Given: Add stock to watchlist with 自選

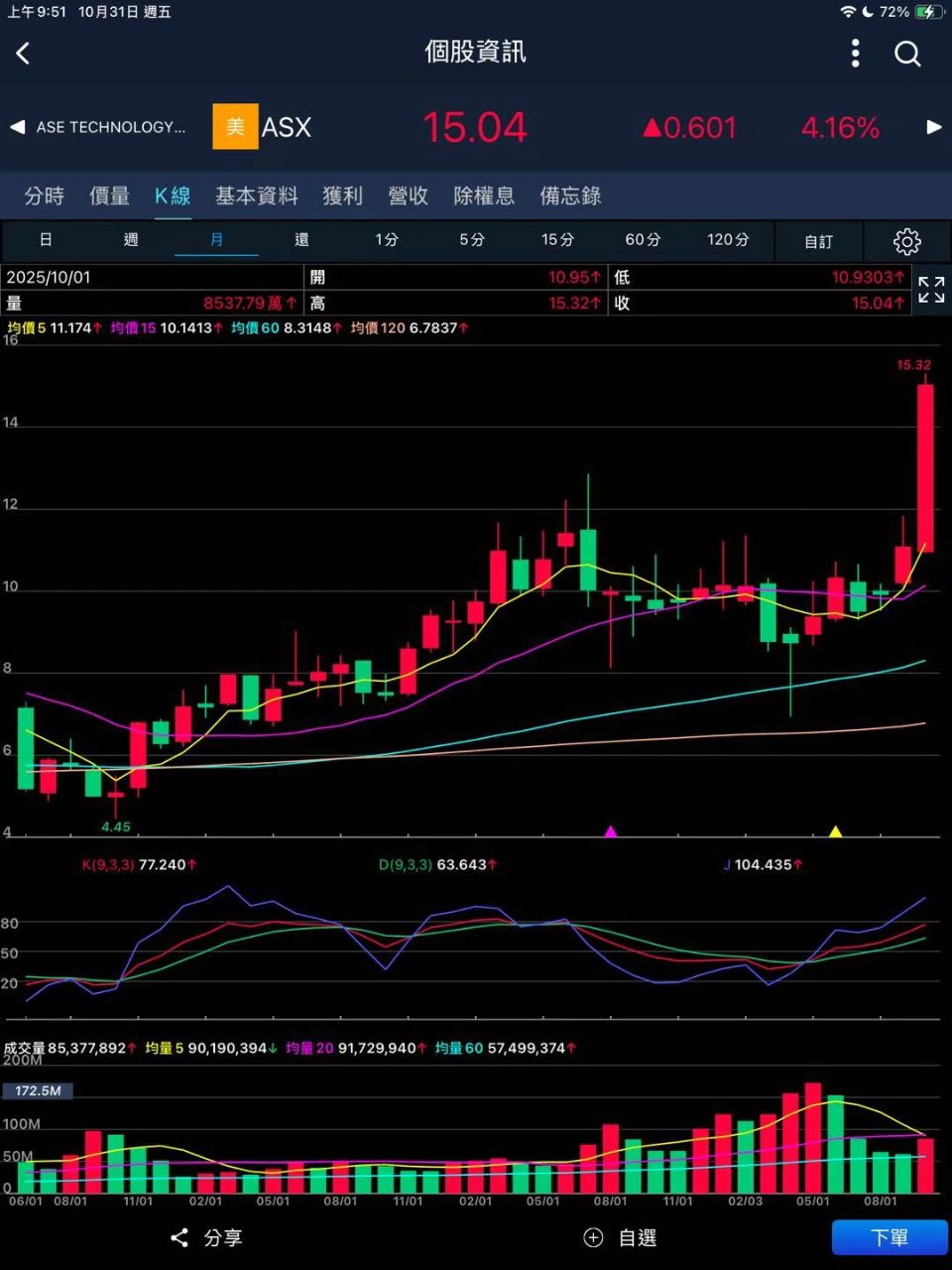Looking at the screenshot, I should point(621,1237).
